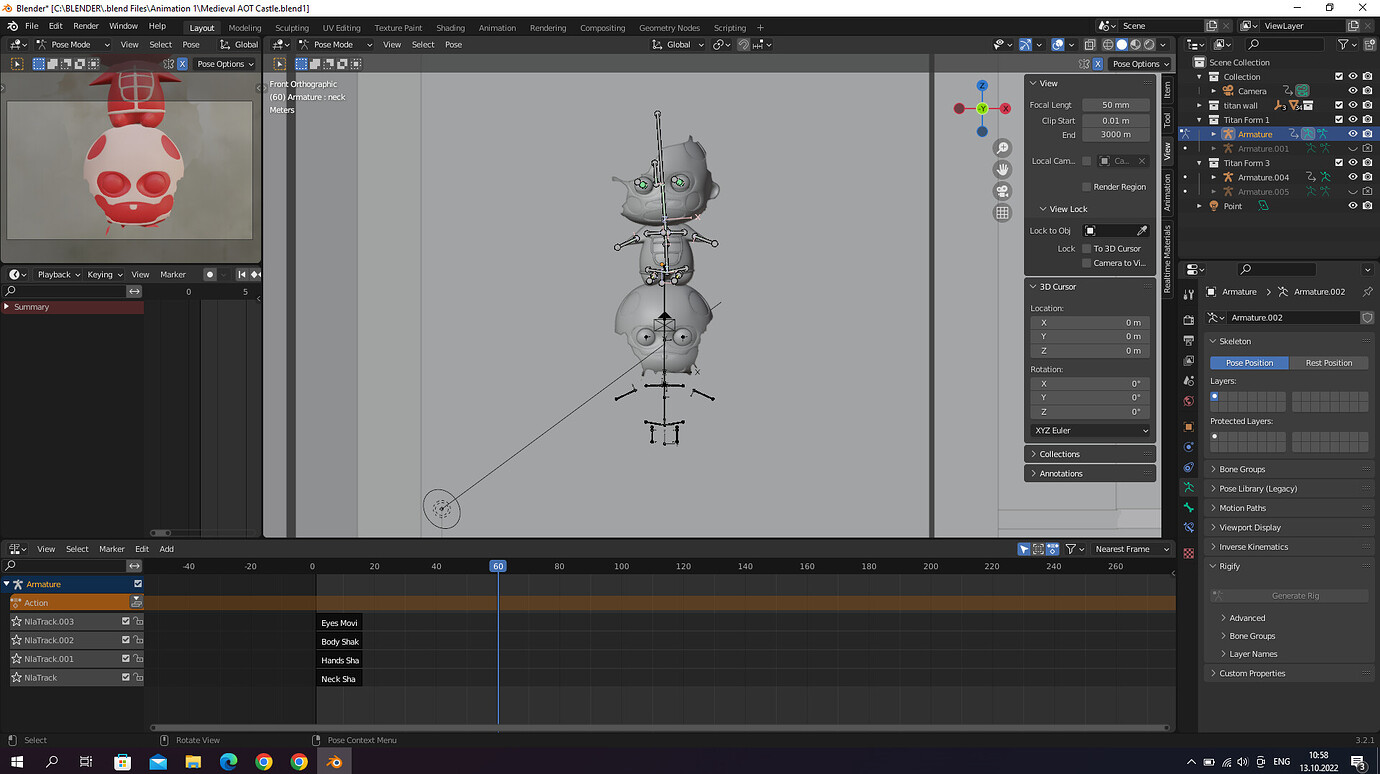Screen dimensions: 1380x774
Task: Toggle viewport overlays button
Action: pos(1058,44)
